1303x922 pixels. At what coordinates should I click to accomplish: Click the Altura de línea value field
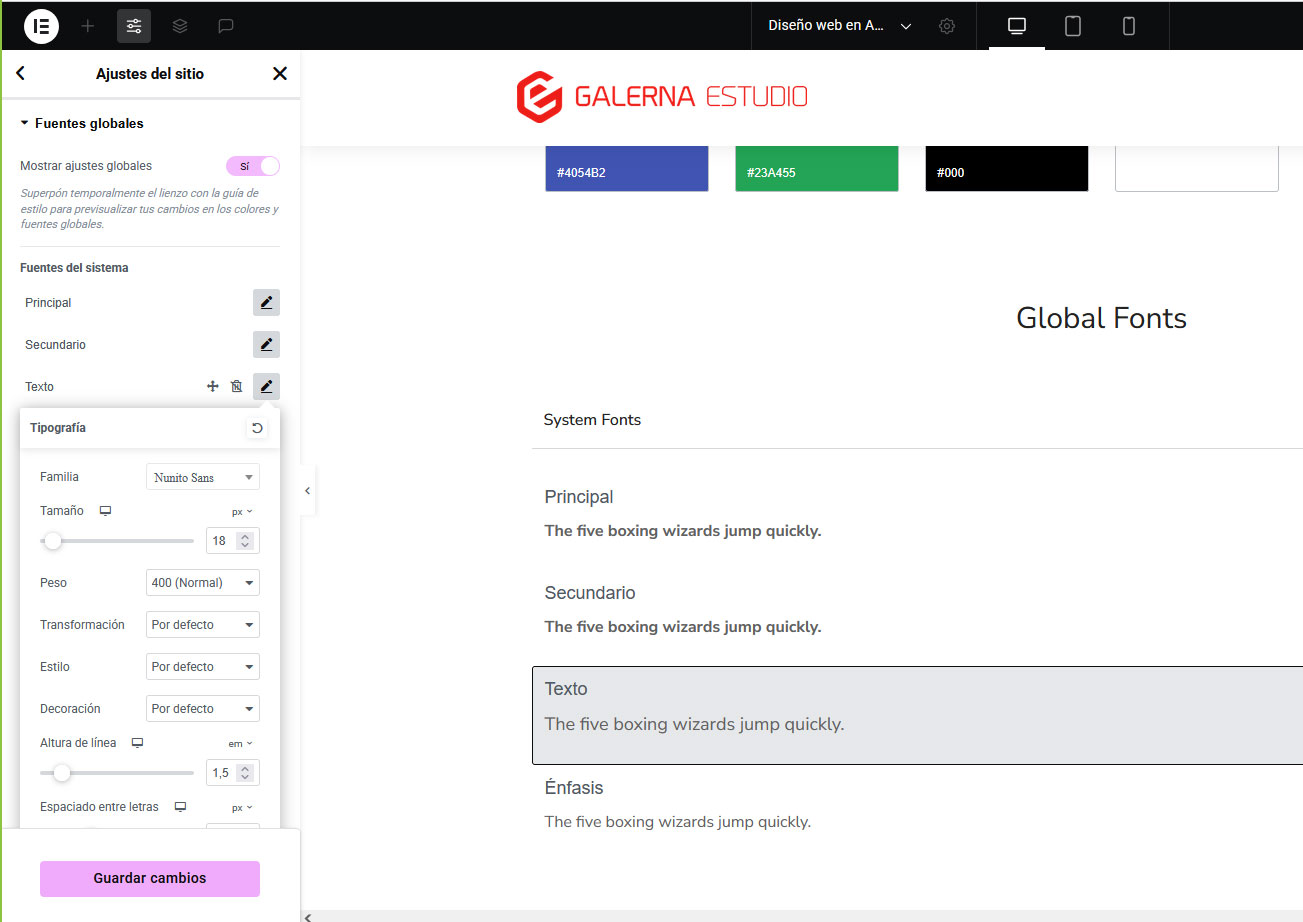[221, 773]
